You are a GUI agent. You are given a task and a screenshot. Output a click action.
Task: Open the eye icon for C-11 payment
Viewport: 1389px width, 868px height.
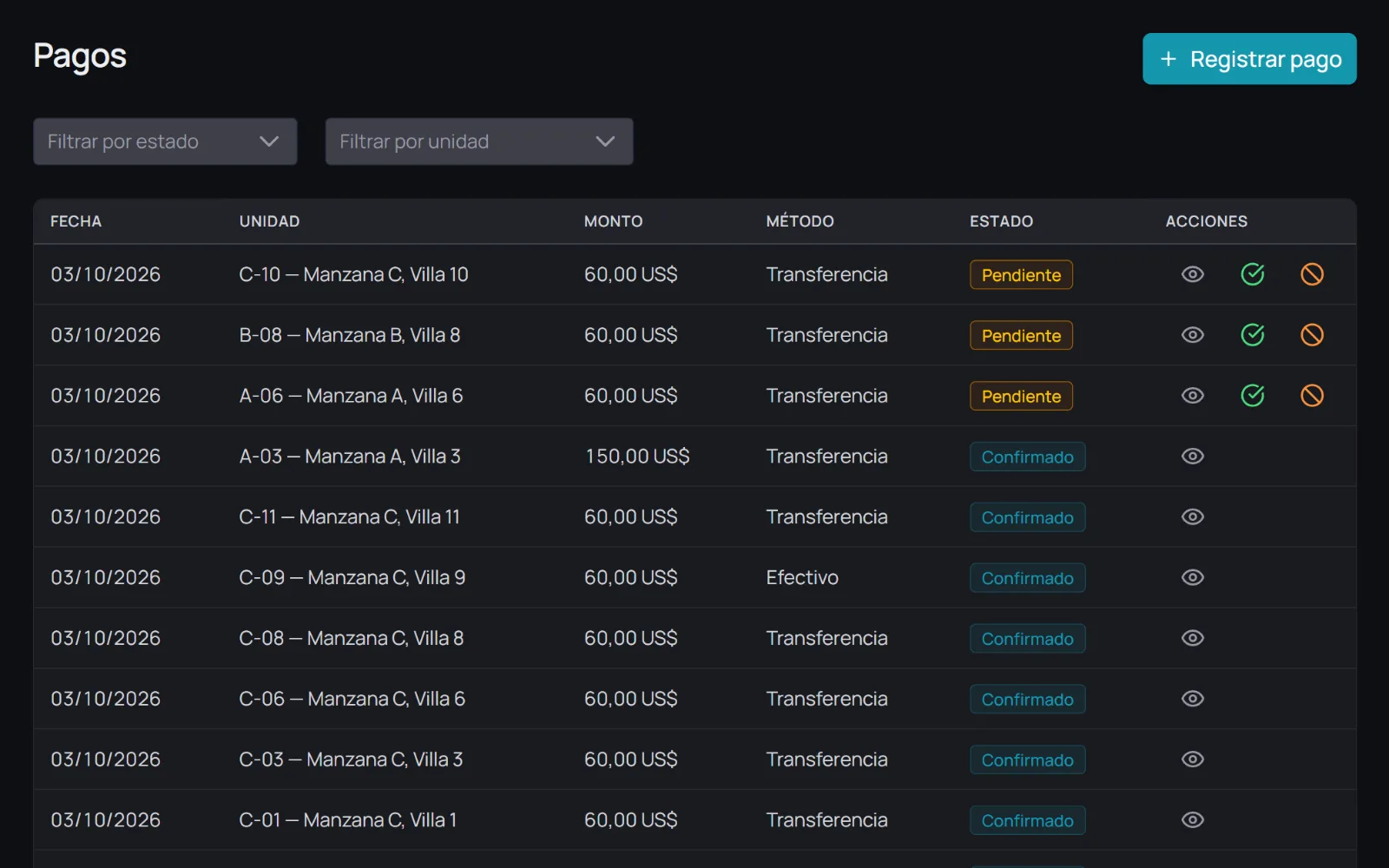(x=1193, y=517)
